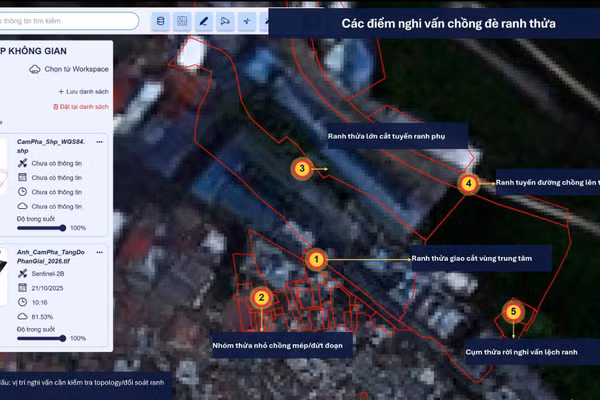
Task: Click the 21/10/2025 acquisition date
Action: point(47,288)
